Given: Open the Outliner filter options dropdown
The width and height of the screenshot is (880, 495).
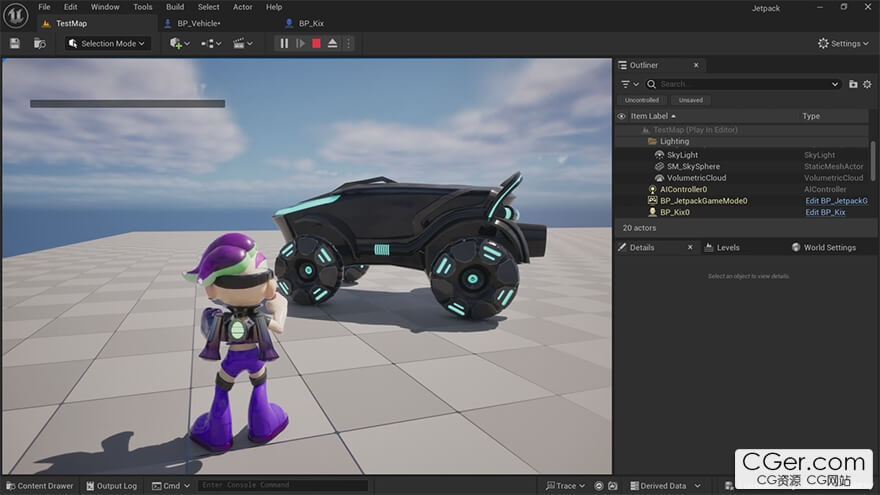Looking at the screenshot, I should tap(630, 84).
